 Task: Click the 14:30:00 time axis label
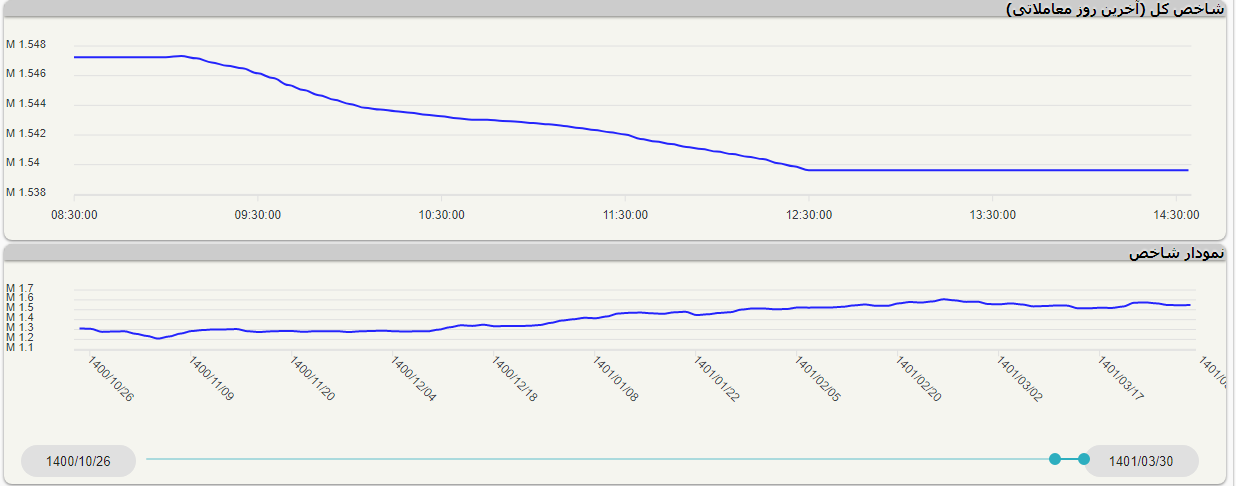click(1177, 214)
